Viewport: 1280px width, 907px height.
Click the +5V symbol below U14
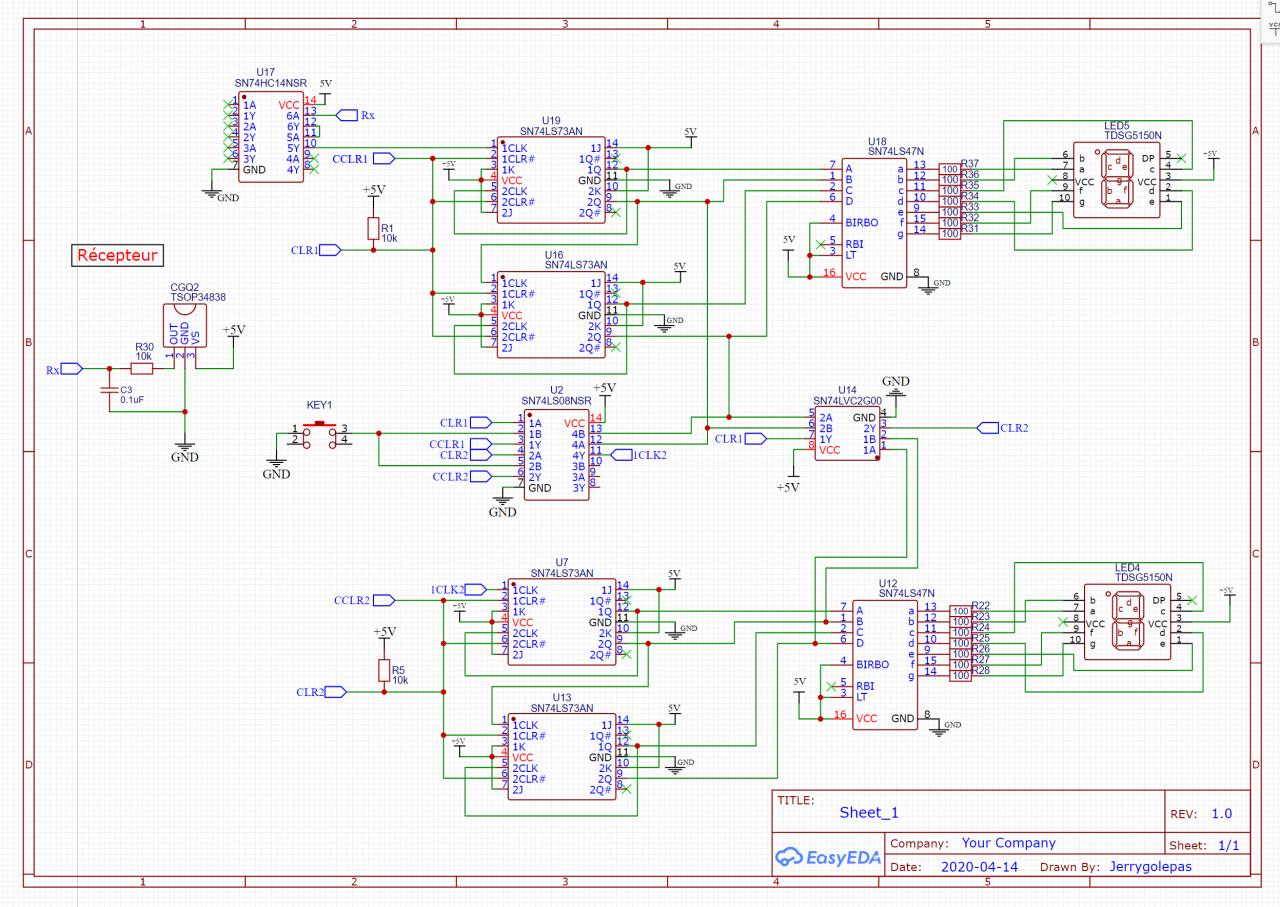point(789,480)
